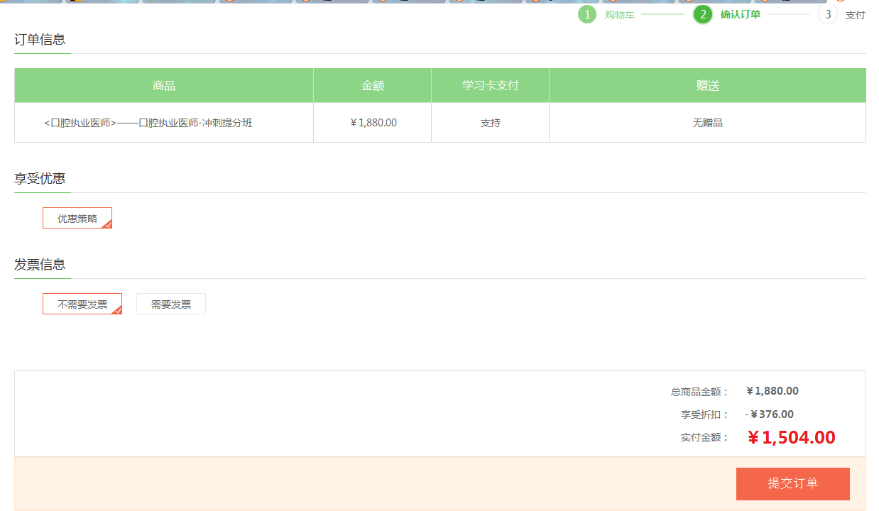Image resolution: width=879 pixels, height=511 pixels.
Task: Click the 订单信息 section heading
Action: tap(40, 40)
